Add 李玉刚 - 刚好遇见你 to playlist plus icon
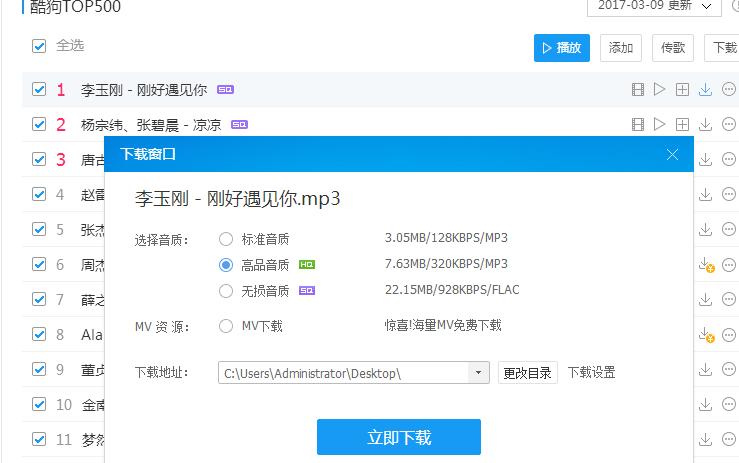Viewport: 739px width, 463px height. 682,89
